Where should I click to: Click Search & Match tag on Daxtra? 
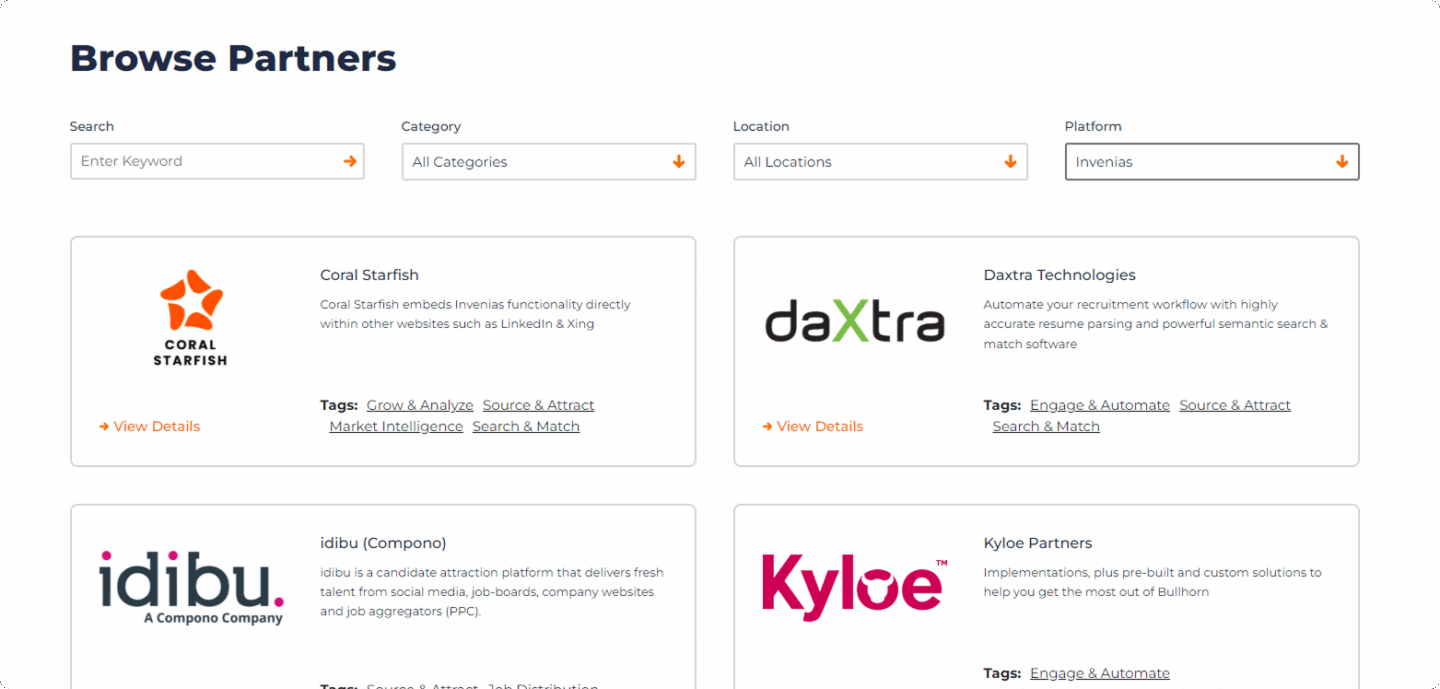pos(1046,426)
